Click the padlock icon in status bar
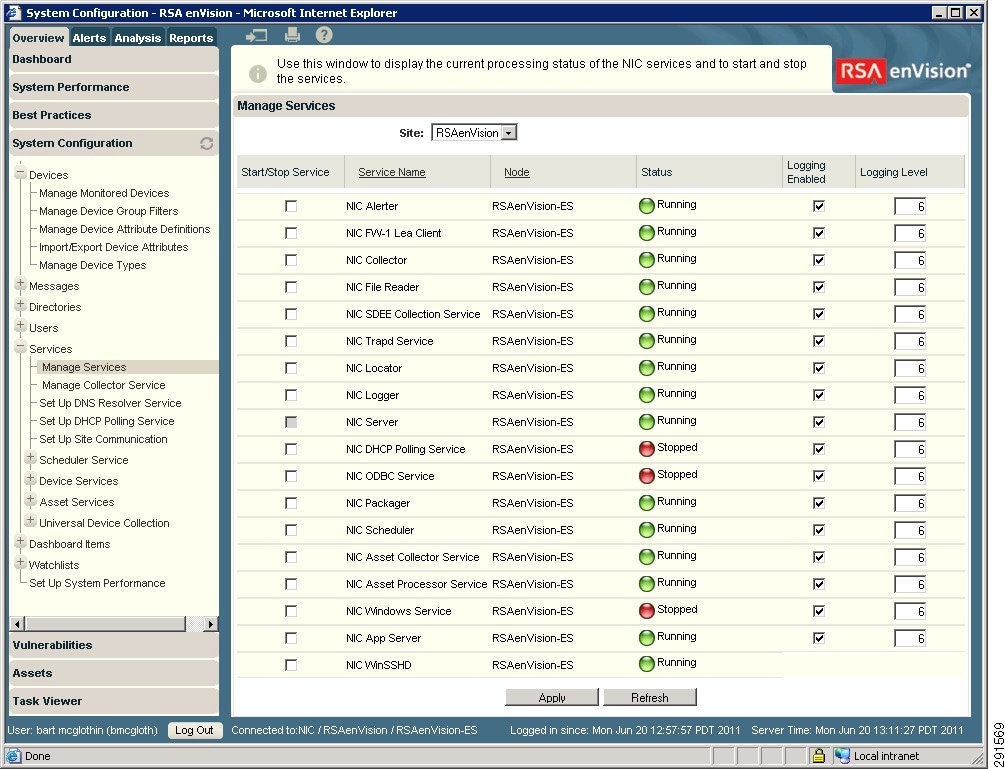This screenshot has height=769, width=1005. coord(818,756)
